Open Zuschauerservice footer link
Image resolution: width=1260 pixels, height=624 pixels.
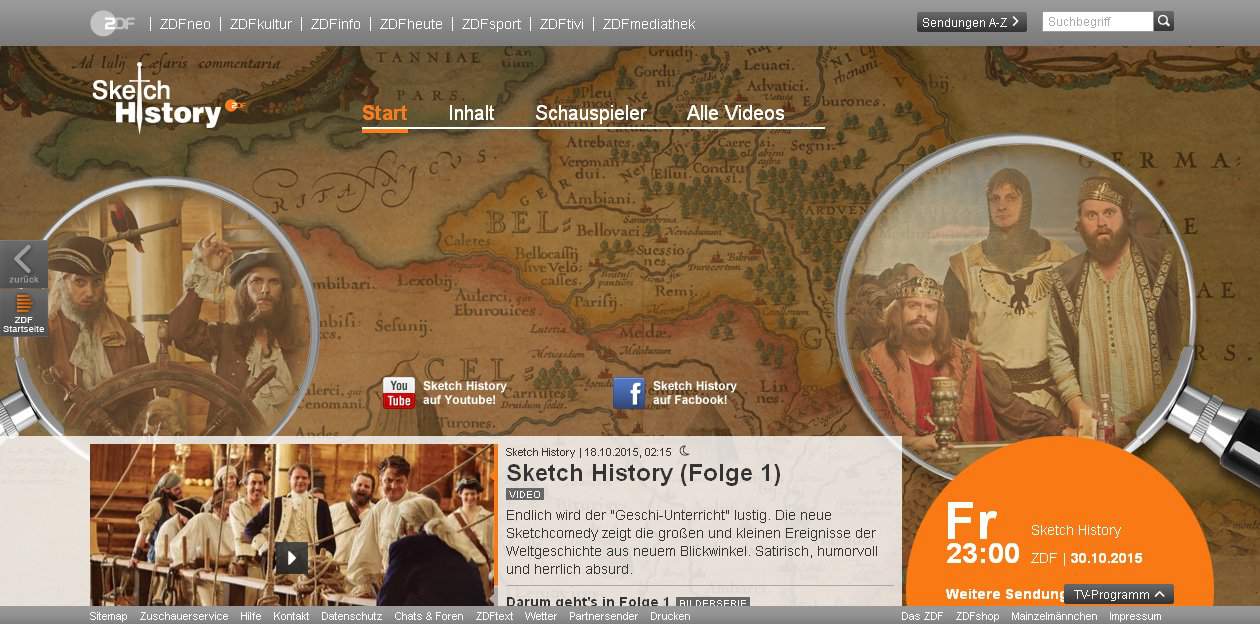point(184,616)
